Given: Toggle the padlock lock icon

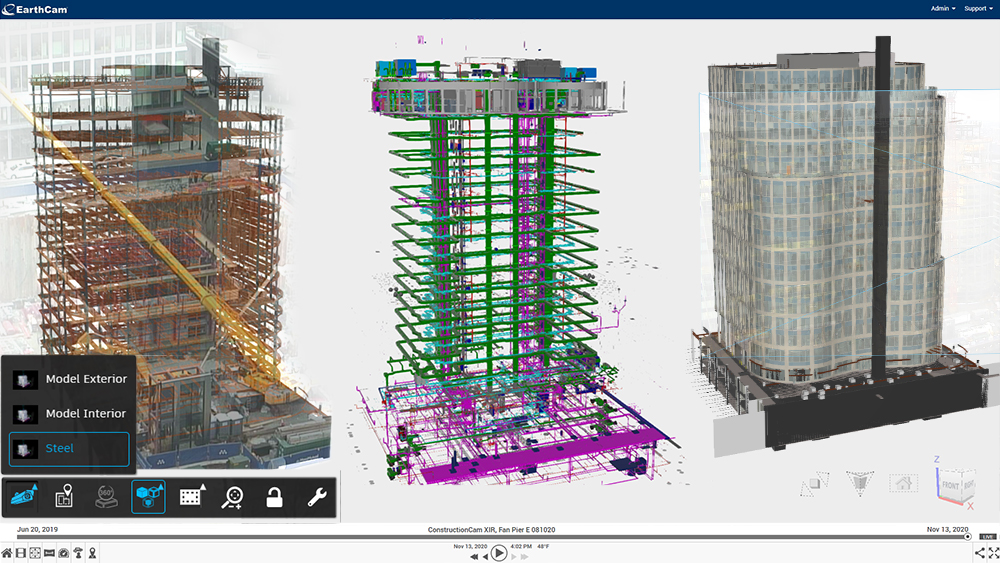Looking at the screenshot, I should coord(274,496).
